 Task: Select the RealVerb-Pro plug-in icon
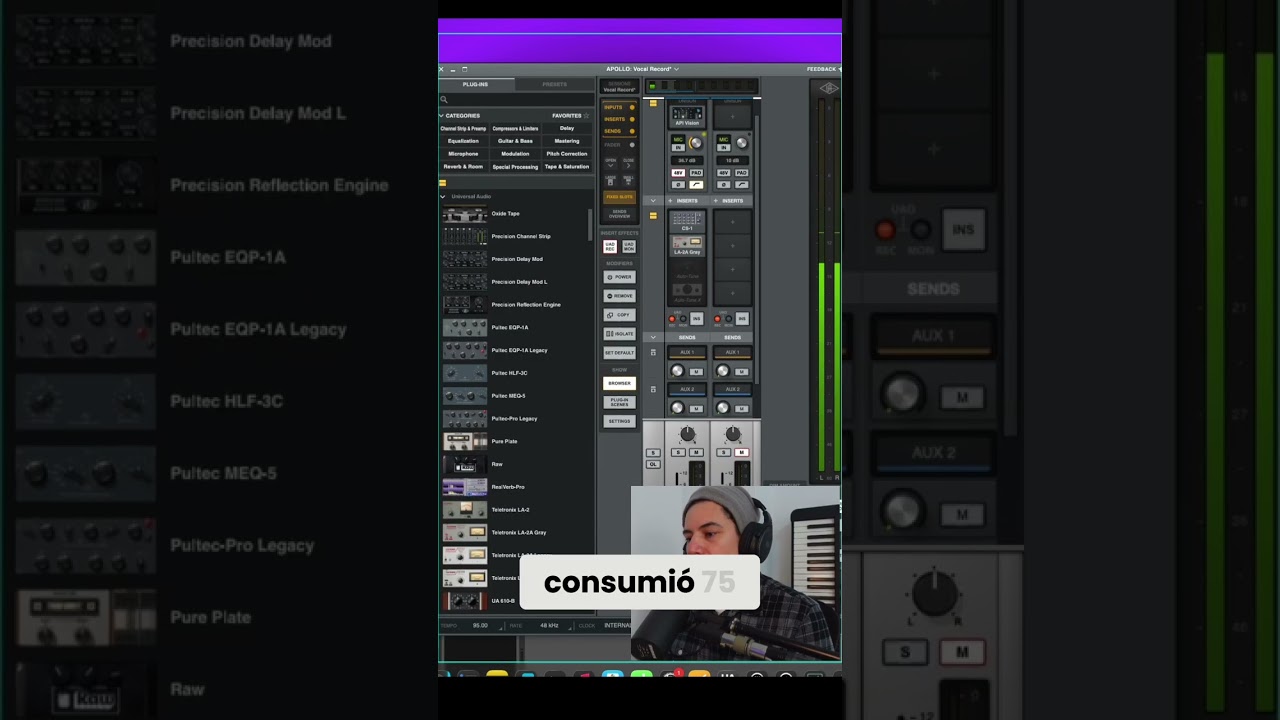465,487
